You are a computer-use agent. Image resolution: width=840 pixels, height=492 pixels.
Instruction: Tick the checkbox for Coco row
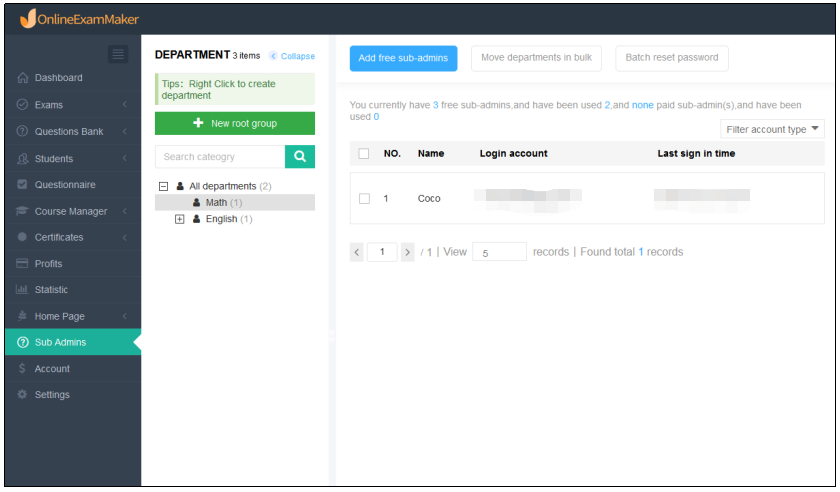[x=364, y=198]
